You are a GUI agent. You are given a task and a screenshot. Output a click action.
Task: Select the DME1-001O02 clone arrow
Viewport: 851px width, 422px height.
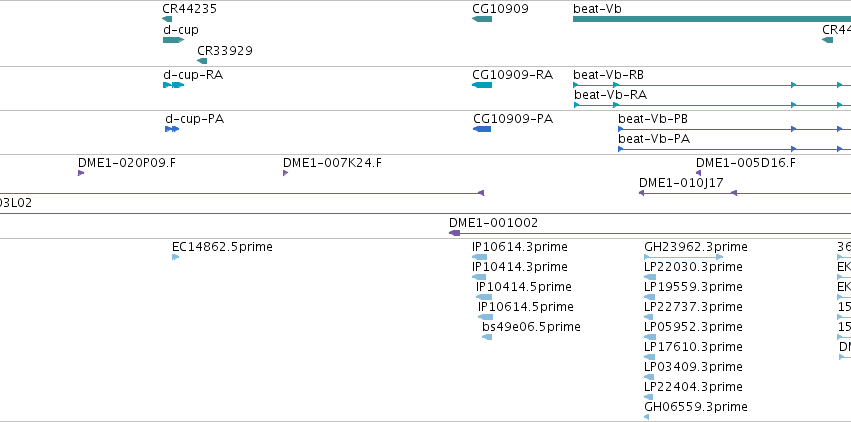pos(455,233)
